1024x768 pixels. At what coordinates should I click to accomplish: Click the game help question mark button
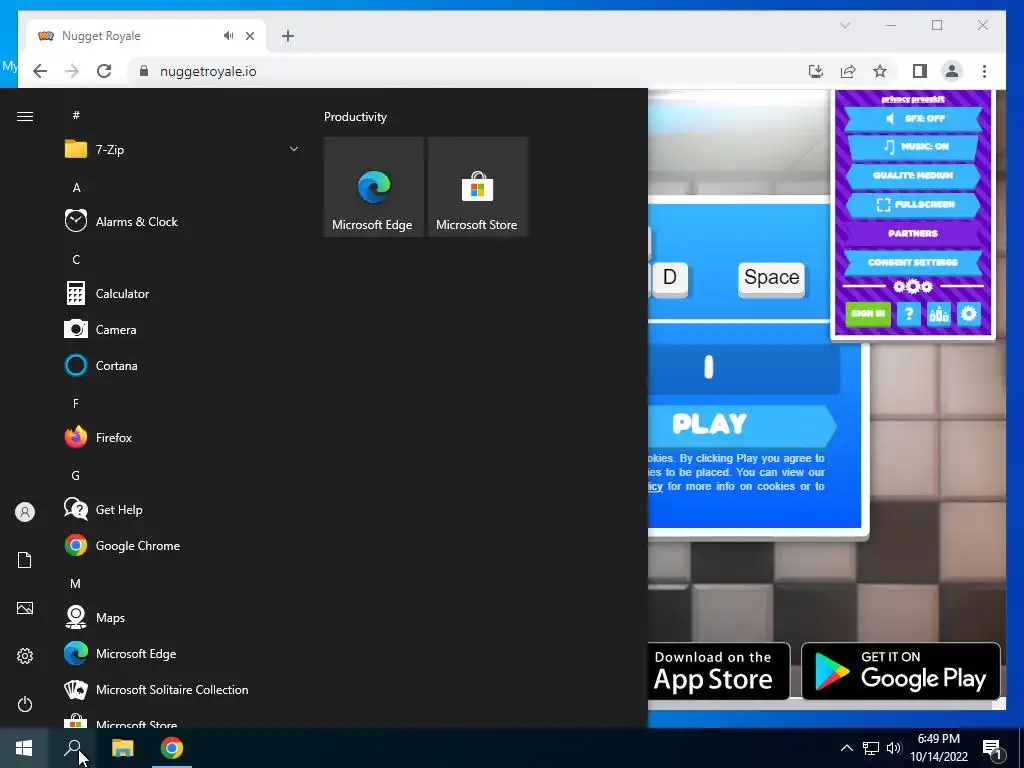(909, 314)
